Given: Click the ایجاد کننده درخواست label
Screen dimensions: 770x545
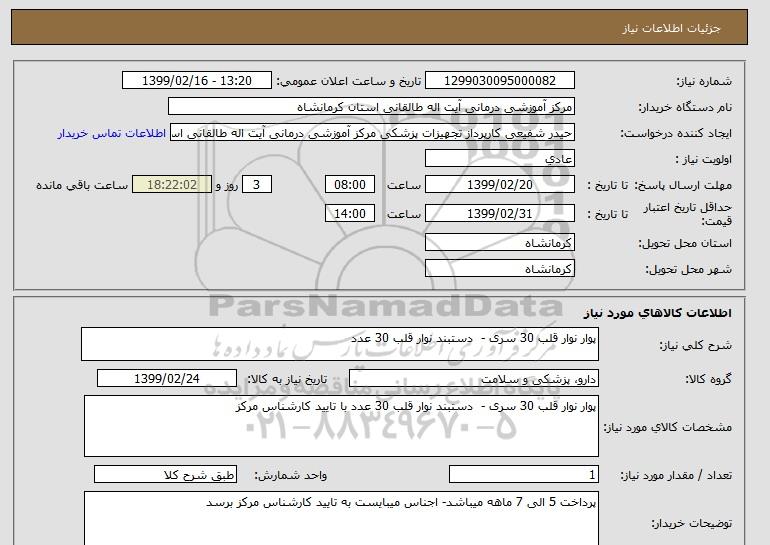Looking at the screenshot, I should (676, 134).
